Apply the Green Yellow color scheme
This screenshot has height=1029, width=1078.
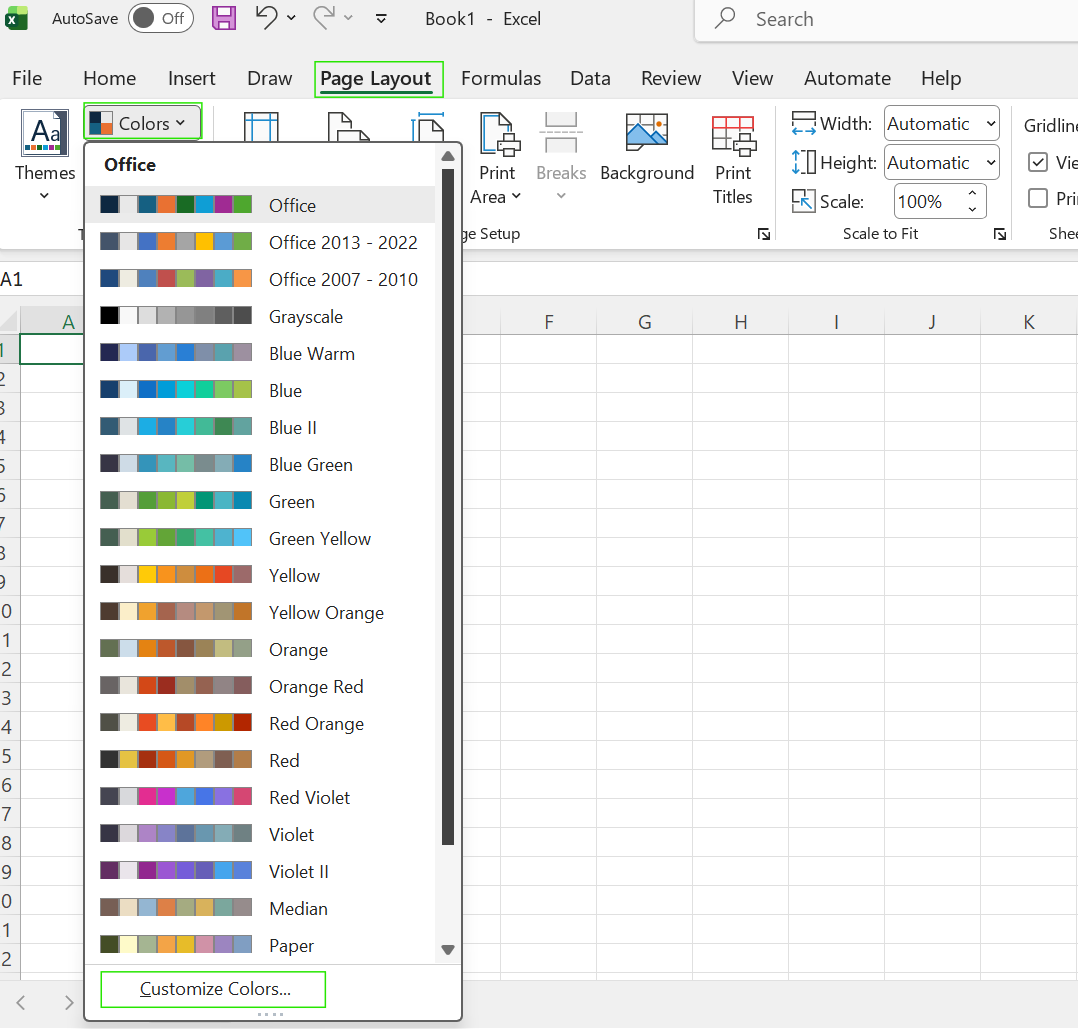pos(261,538)
